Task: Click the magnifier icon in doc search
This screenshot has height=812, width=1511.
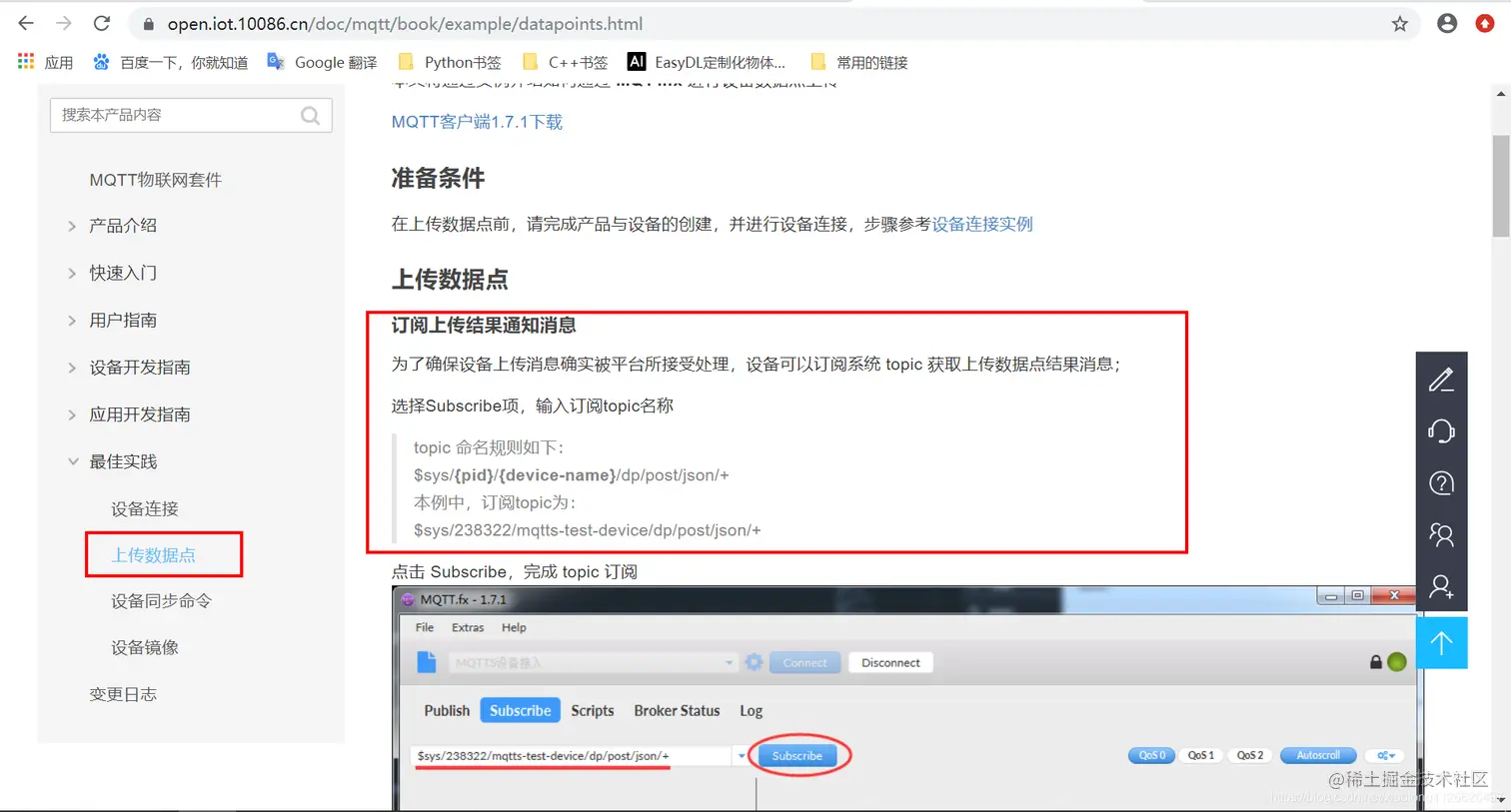Action: coord(310,115)
